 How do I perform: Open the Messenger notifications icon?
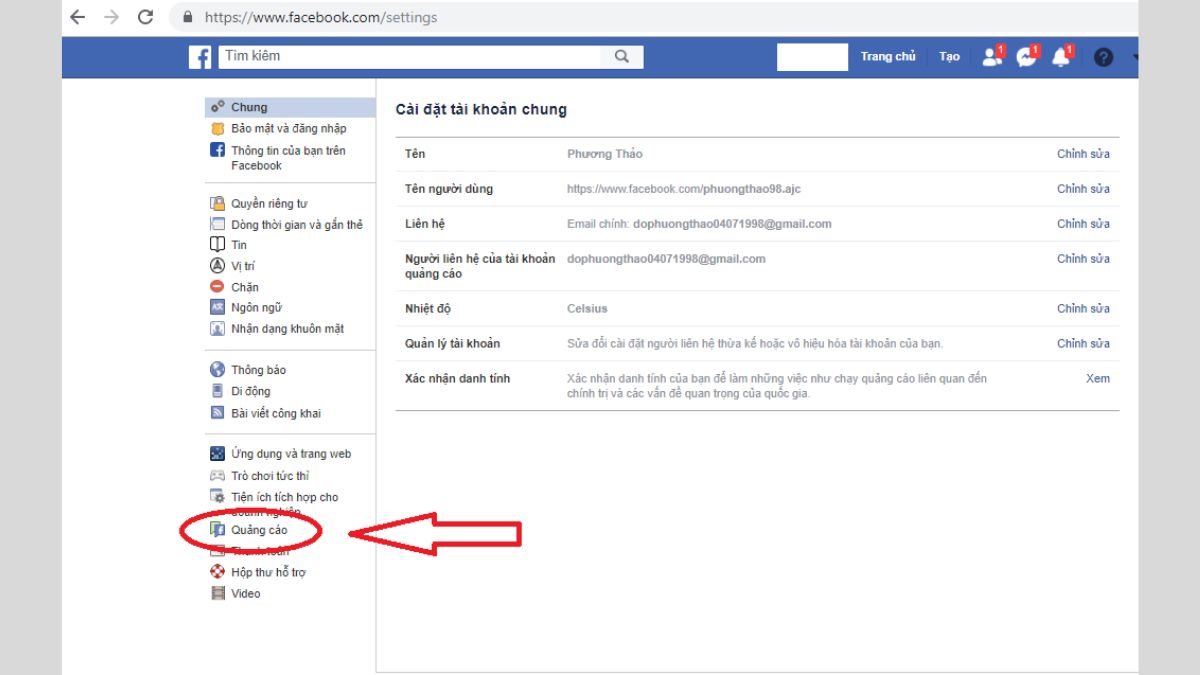pos(1026,57)
